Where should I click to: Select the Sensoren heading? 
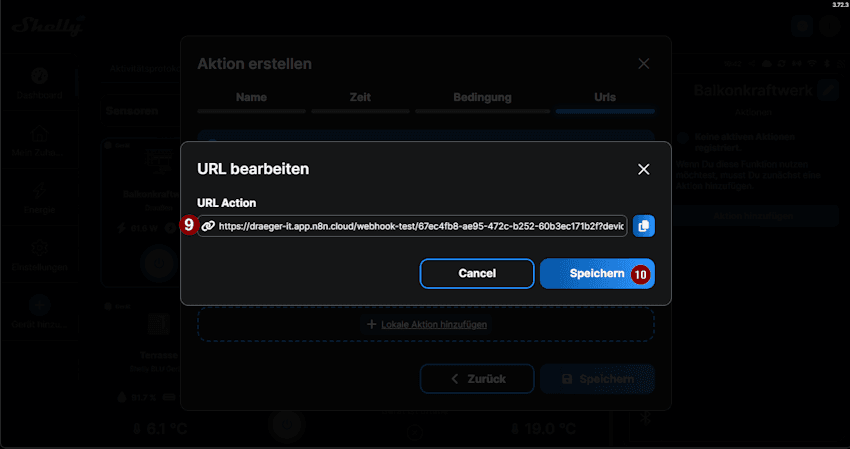132,111
